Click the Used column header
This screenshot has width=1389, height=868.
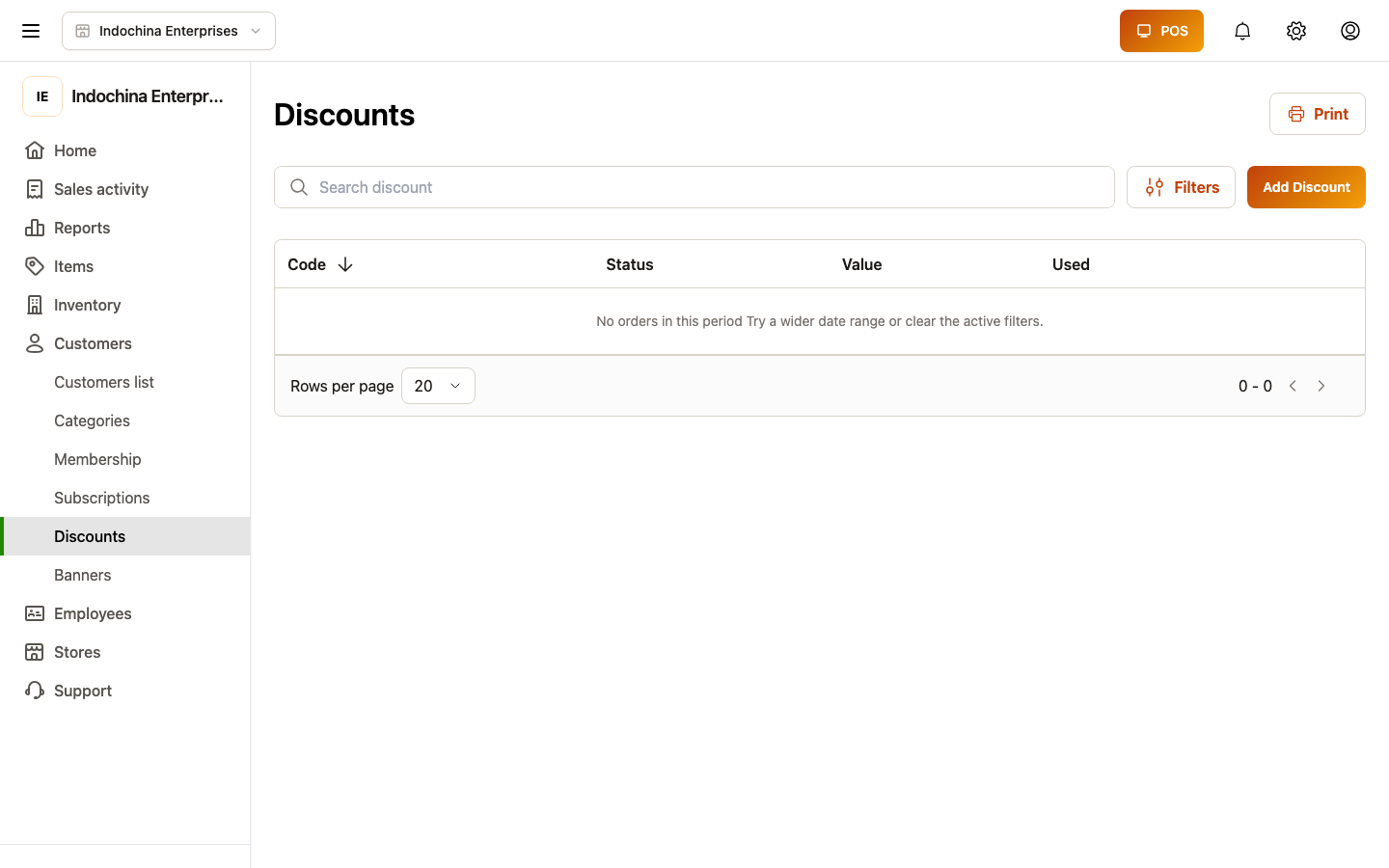tap(1071, 264)
